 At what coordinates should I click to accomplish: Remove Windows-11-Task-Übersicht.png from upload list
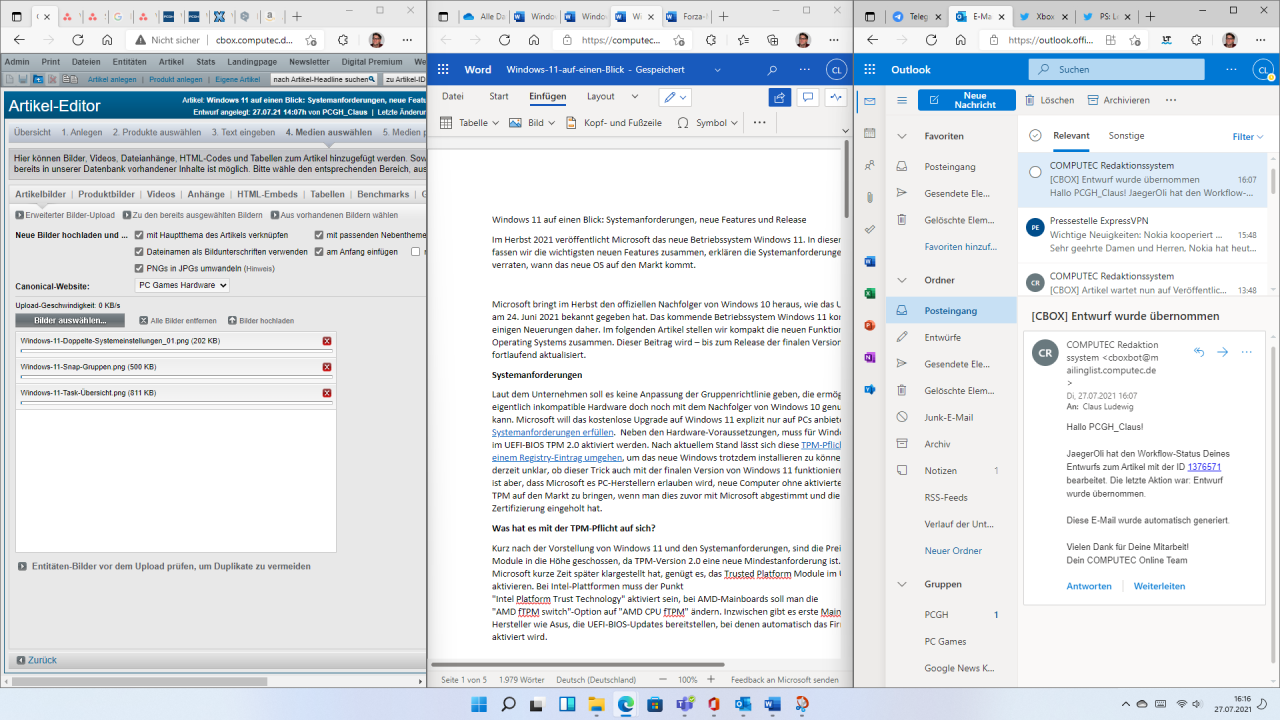327,393
